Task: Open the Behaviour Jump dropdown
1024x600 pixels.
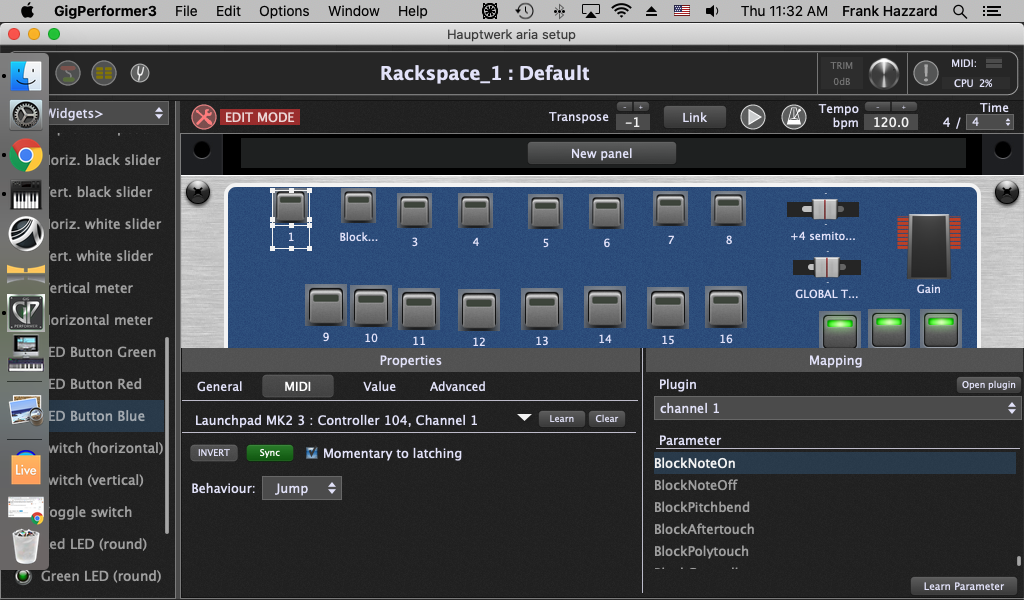Action: tap(302, 488)
